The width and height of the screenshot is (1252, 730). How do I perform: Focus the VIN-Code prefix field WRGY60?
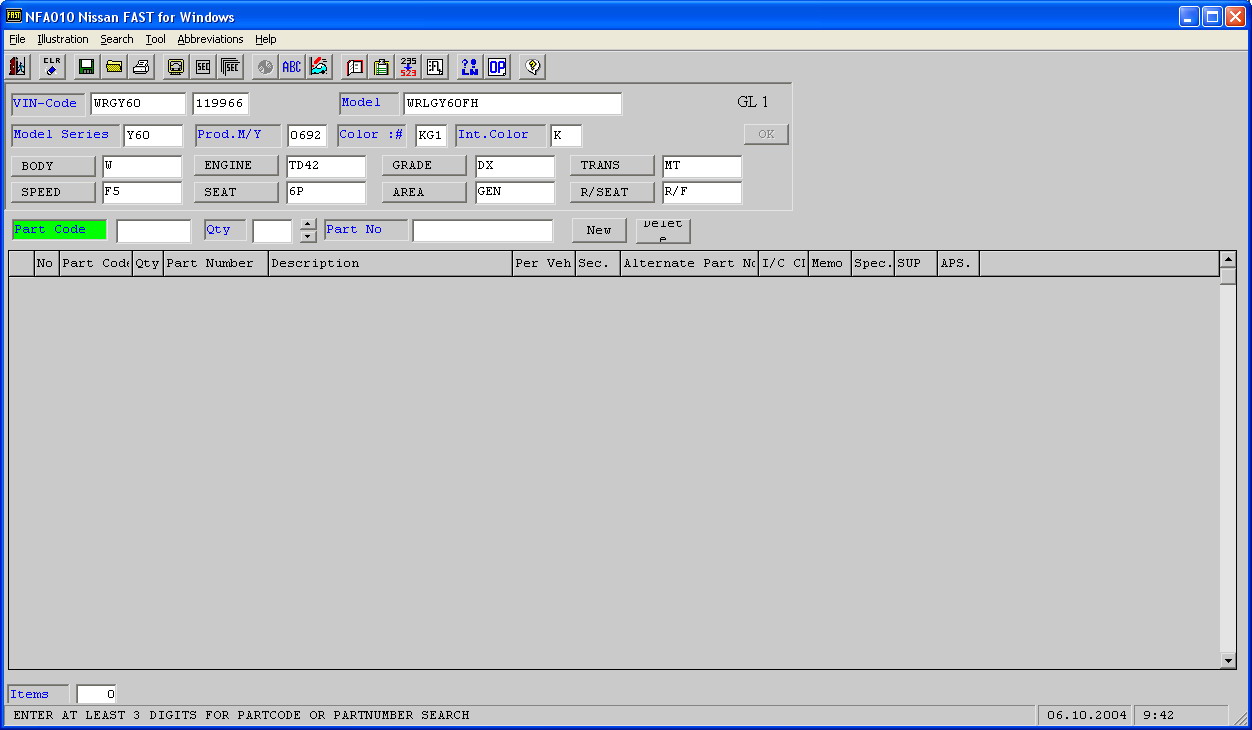138,104
